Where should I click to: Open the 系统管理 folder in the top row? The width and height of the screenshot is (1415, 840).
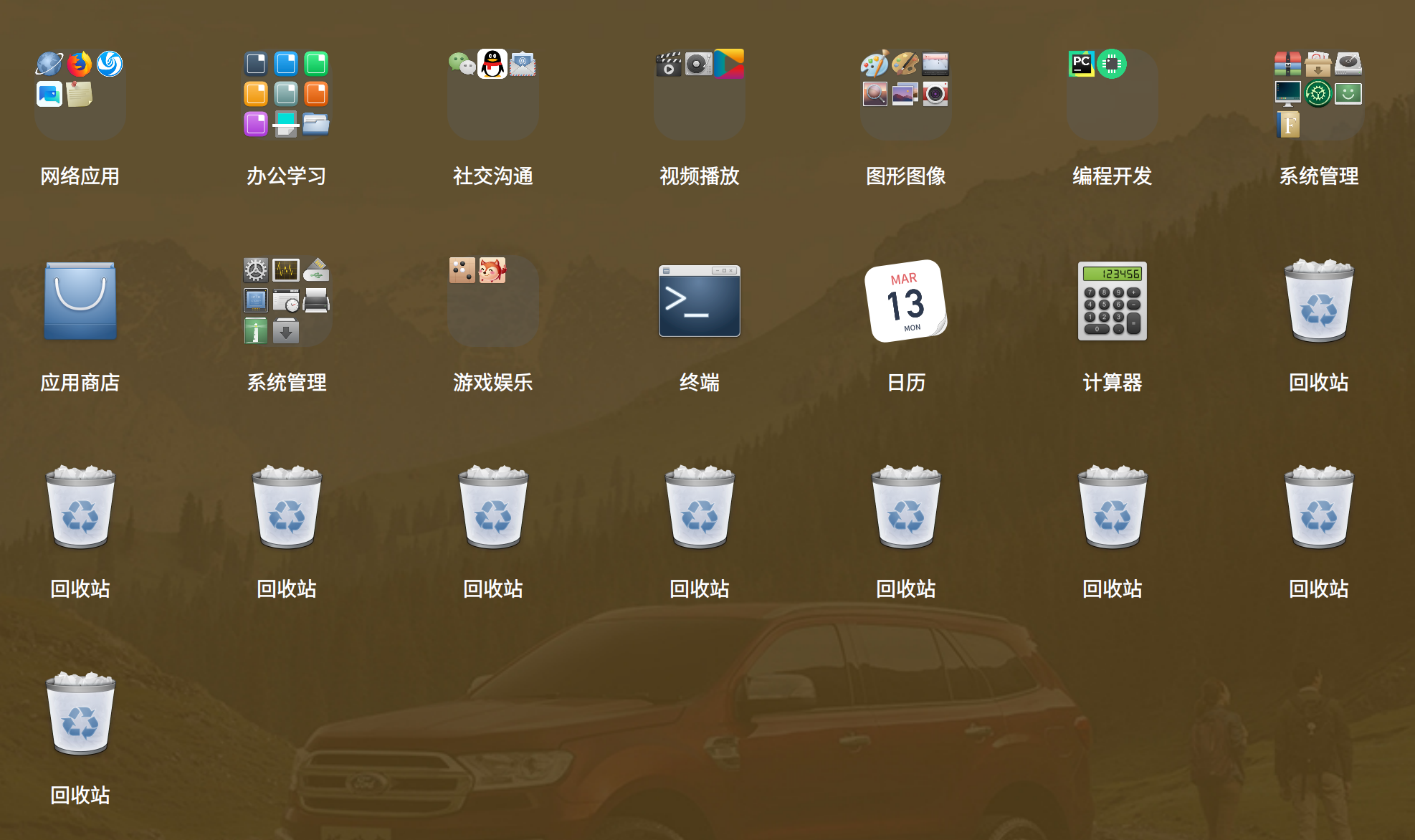1318,94
